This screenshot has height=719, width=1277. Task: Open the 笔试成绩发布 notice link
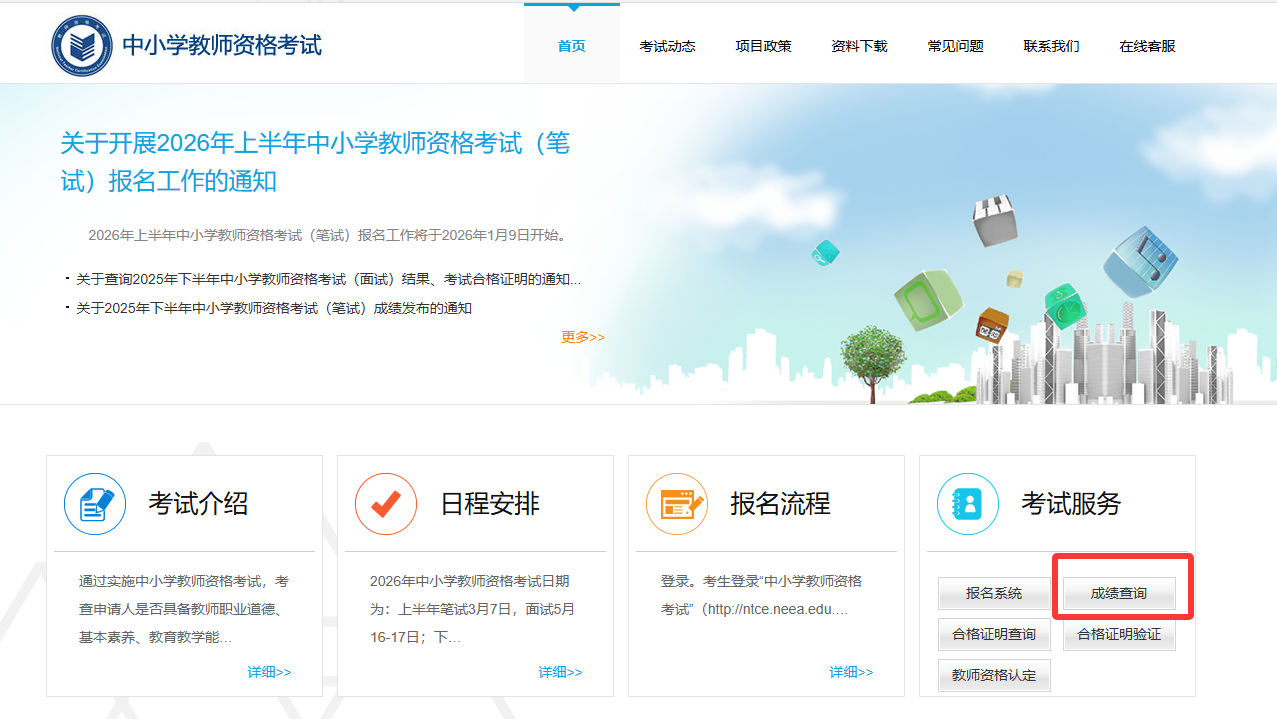click(273, 308)
